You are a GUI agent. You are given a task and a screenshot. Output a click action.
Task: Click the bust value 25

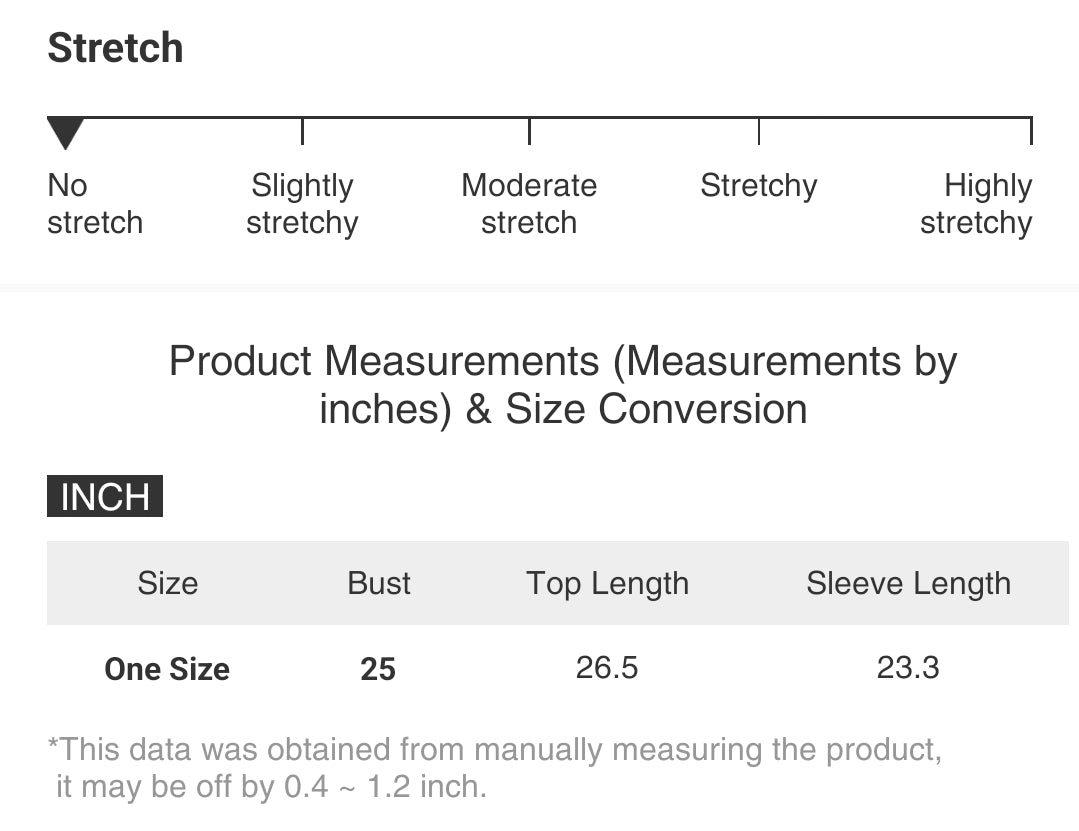378,669
